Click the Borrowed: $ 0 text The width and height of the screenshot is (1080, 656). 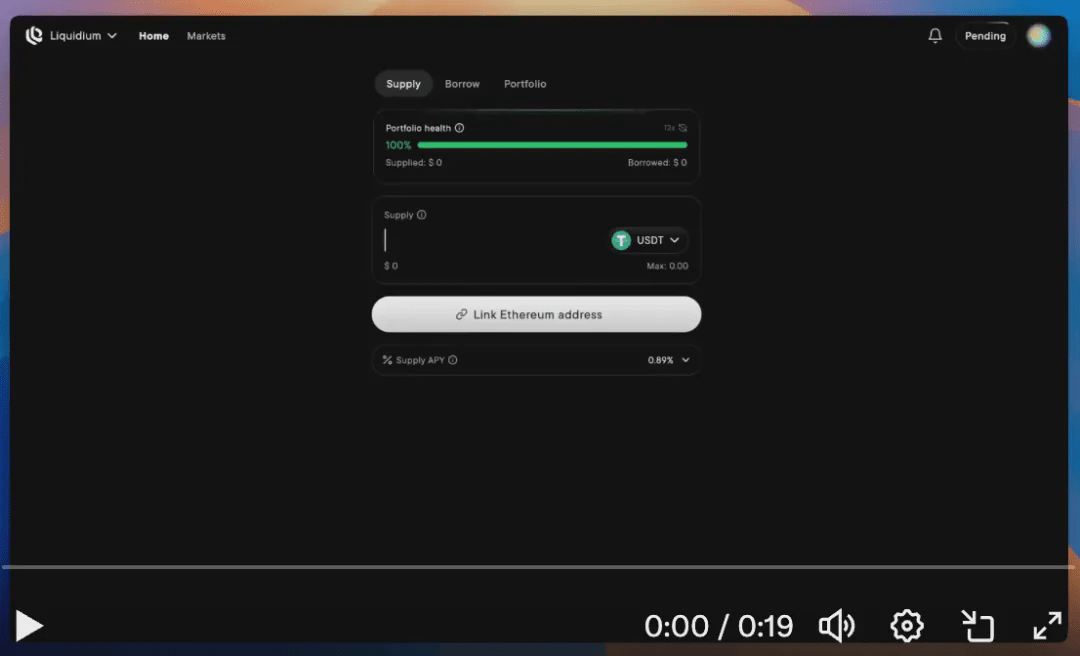(657, 163)
